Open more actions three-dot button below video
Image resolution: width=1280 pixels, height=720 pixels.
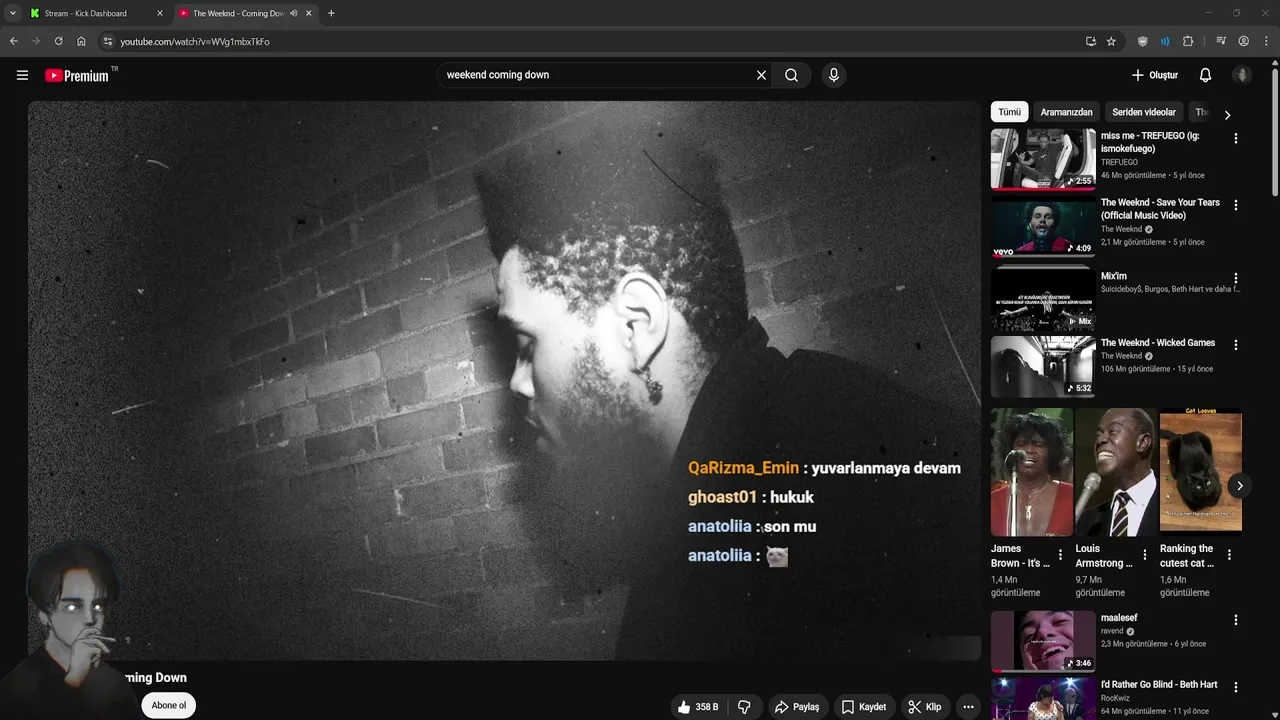pyautogui.click(x=967, y=707)
